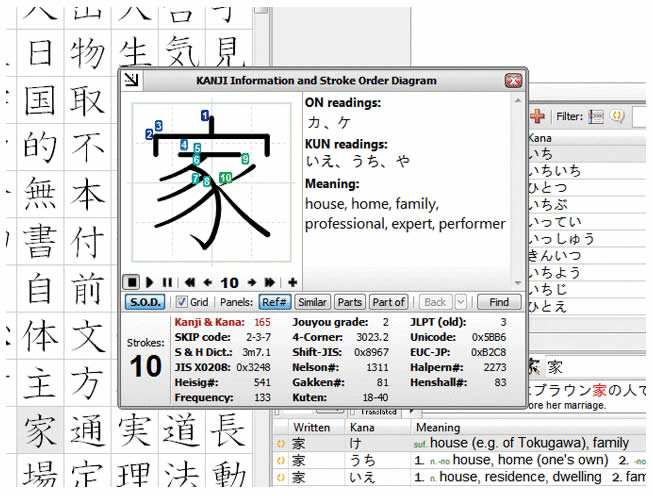
Task: Click the orange speech icon after Filter
Action: (616, 116)
